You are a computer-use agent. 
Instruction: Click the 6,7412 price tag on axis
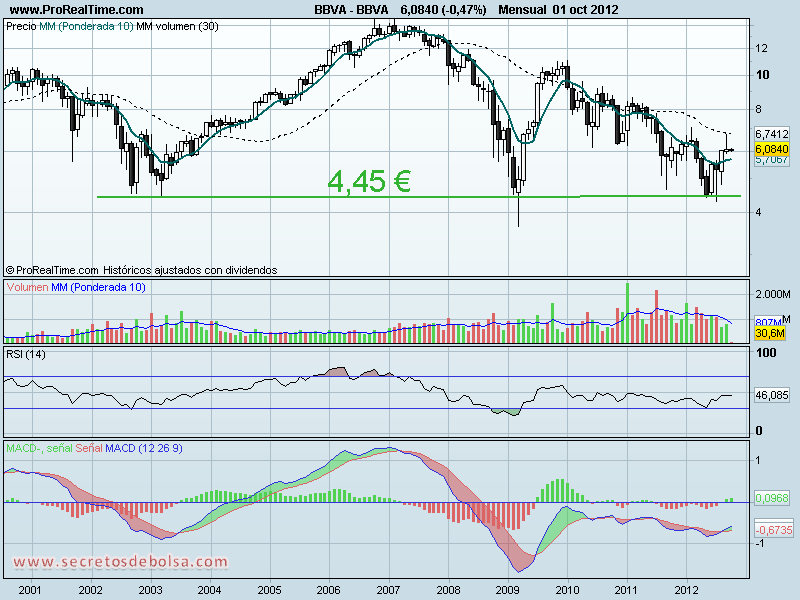point(771,134)
